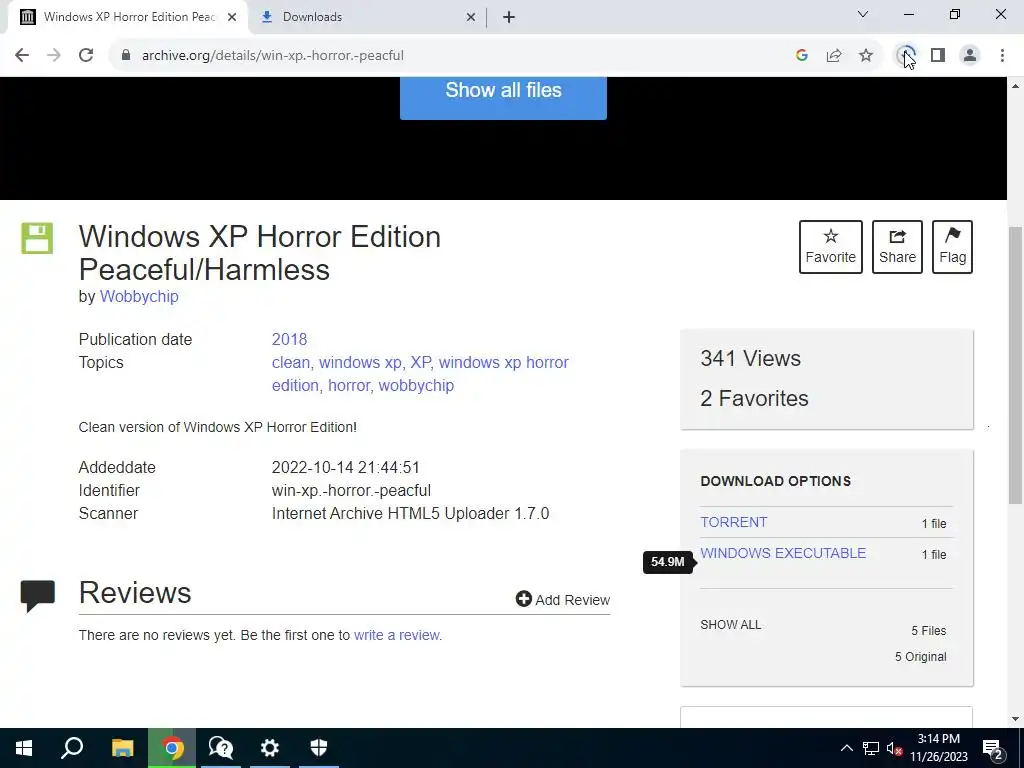Open the XP topic link

pyautogui.click(x=420, y=362)
